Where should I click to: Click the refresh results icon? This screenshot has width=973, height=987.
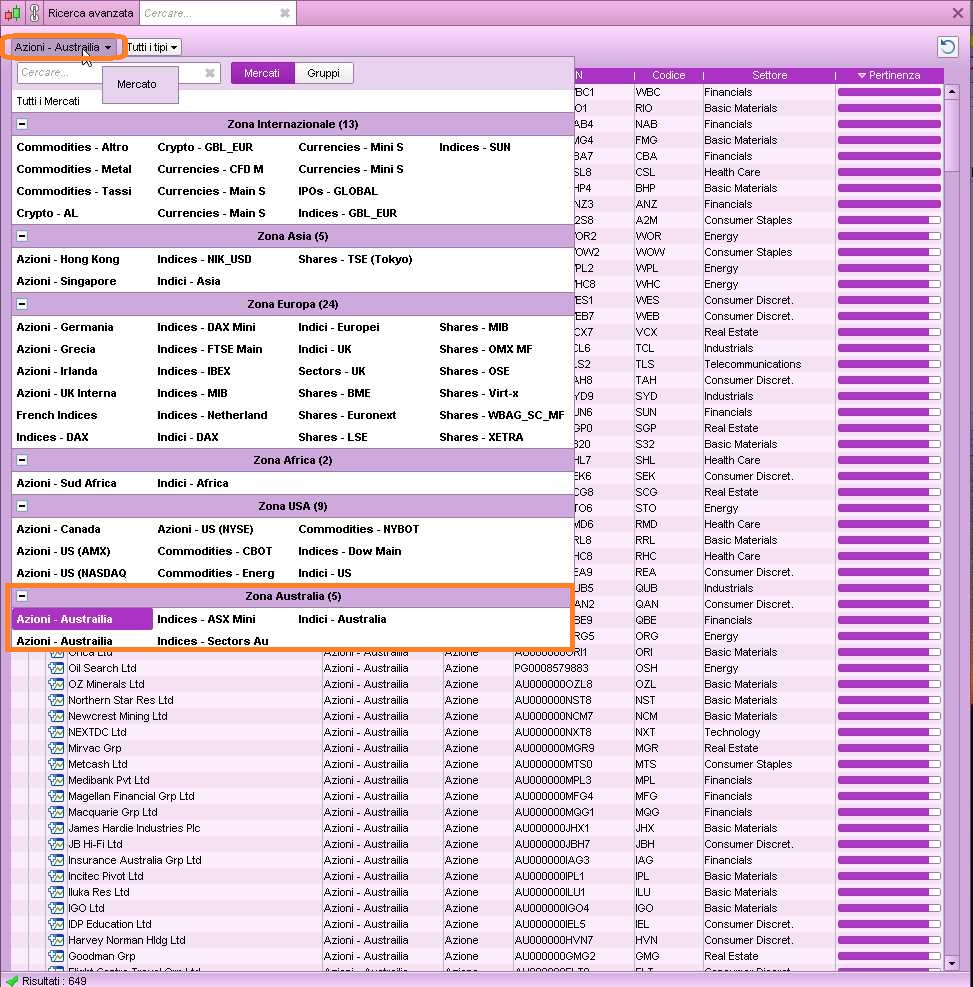tap(948, 47)
